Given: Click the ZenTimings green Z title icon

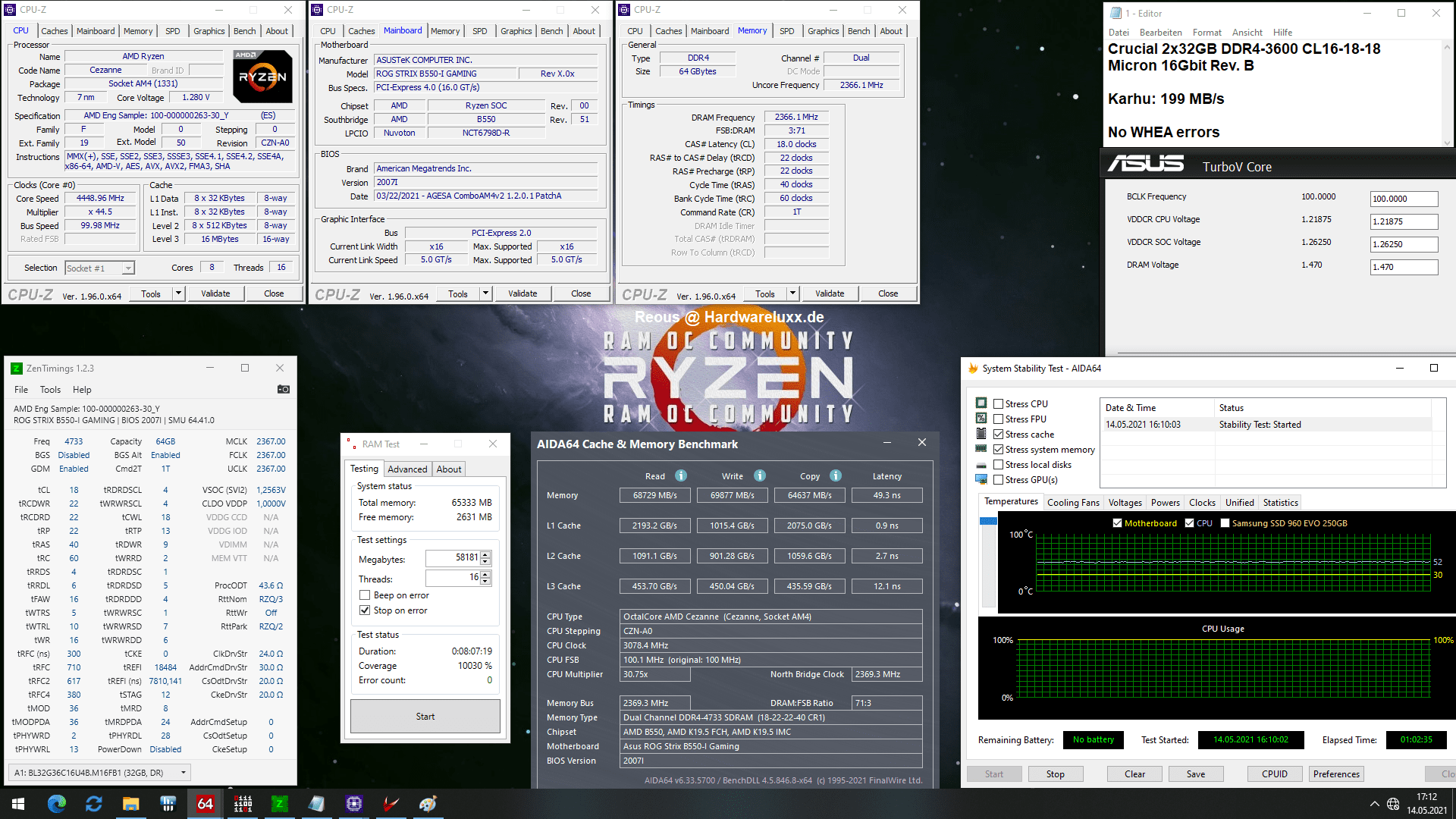Looking at the screenshot, I should (x=17, y=369).
